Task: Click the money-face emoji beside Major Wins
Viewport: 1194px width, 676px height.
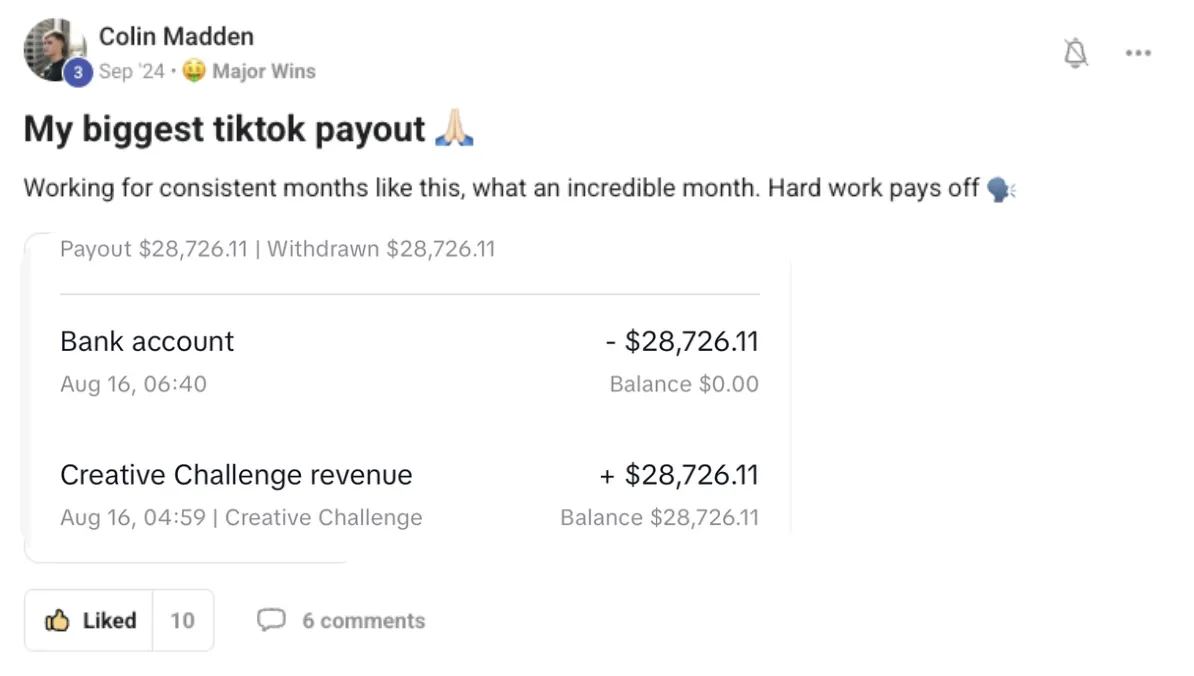Action: click(194, 72)
